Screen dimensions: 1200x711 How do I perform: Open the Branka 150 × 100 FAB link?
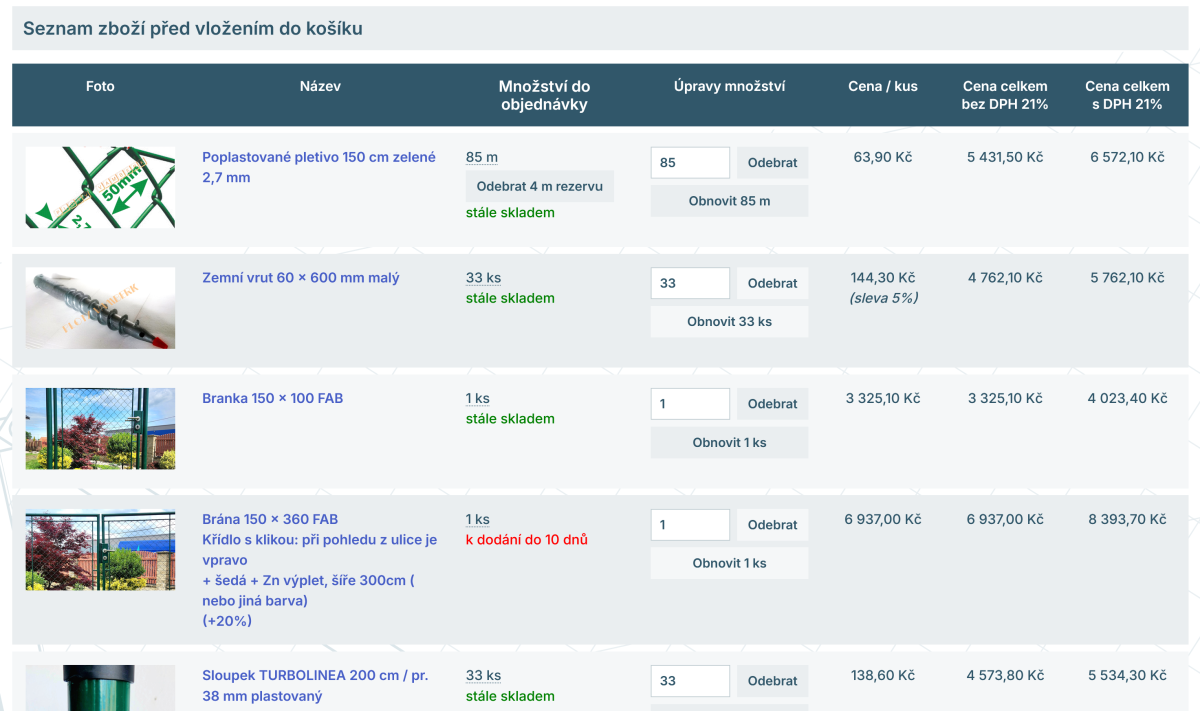tap(272, 398)
